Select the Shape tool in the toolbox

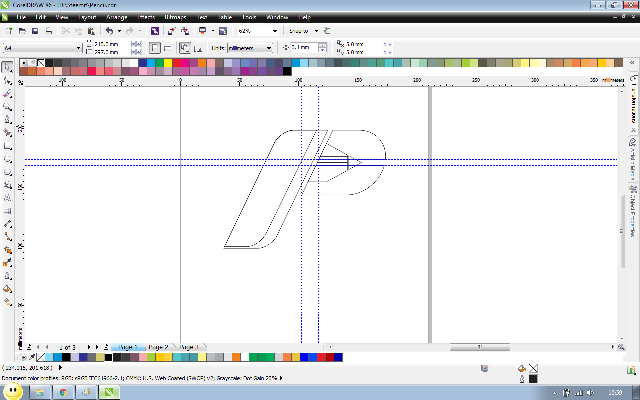pos(8,80)
